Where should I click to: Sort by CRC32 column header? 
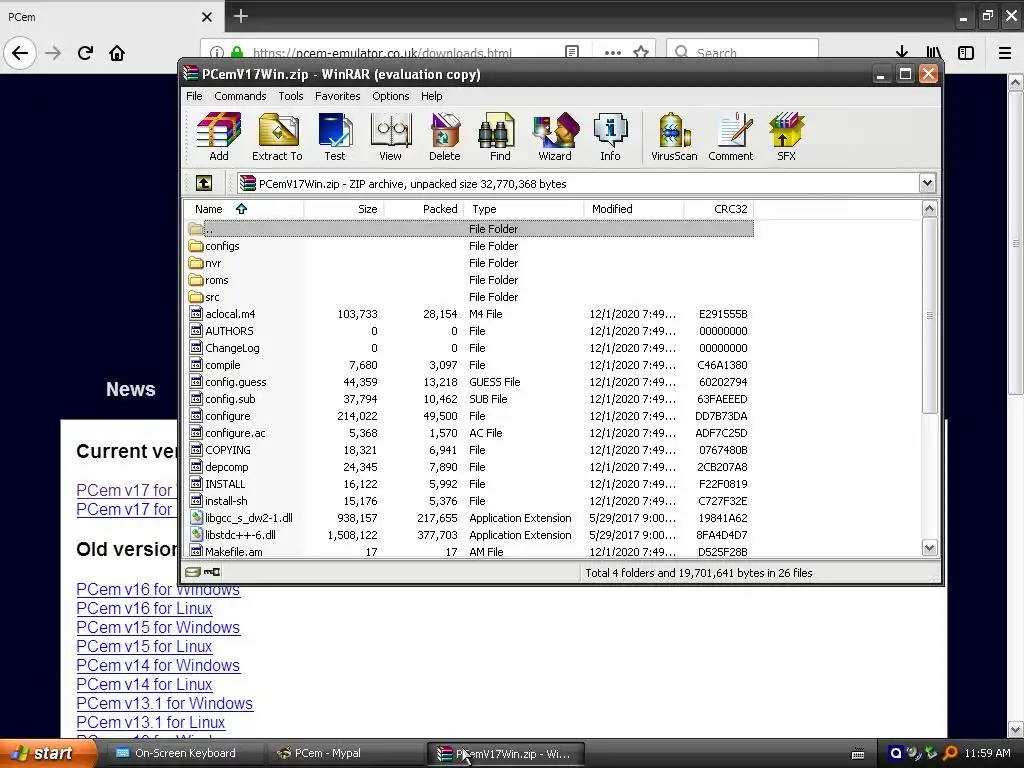(x=718, y=209)
